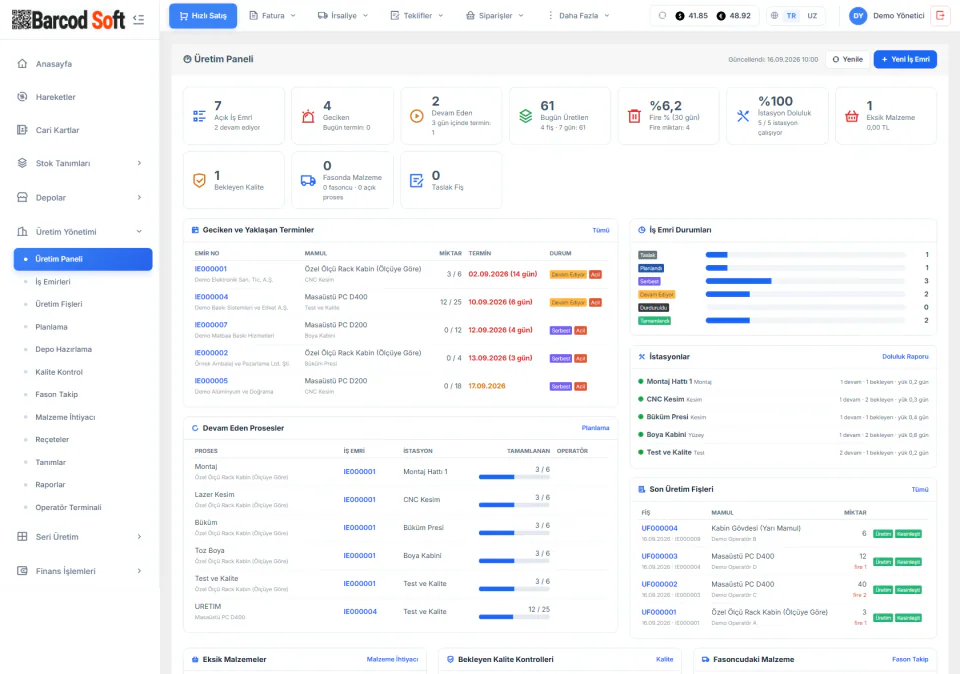Click the Geciken alarm icon

[308, 116]
